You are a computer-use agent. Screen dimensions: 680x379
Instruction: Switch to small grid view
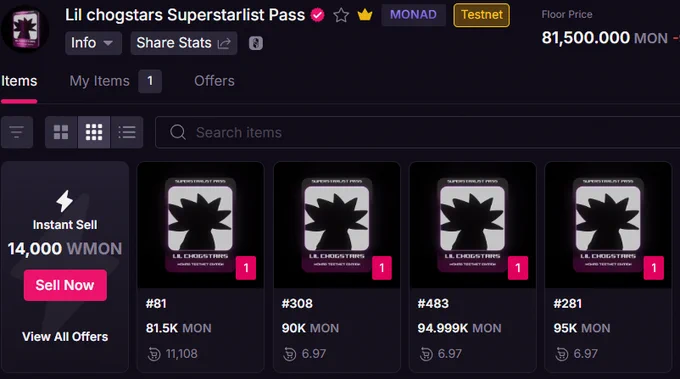pos(94,132)
